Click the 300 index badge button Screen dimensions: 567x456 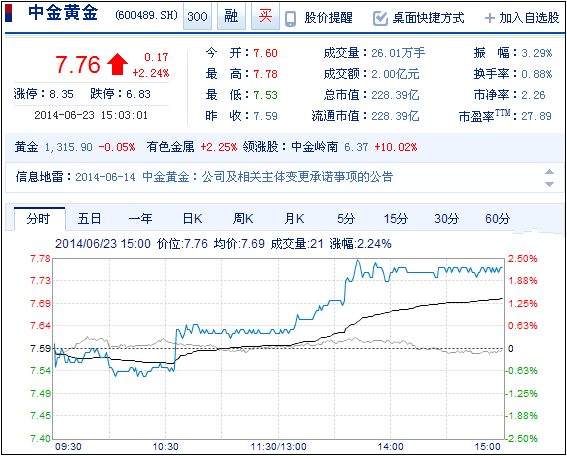point(197,16)
